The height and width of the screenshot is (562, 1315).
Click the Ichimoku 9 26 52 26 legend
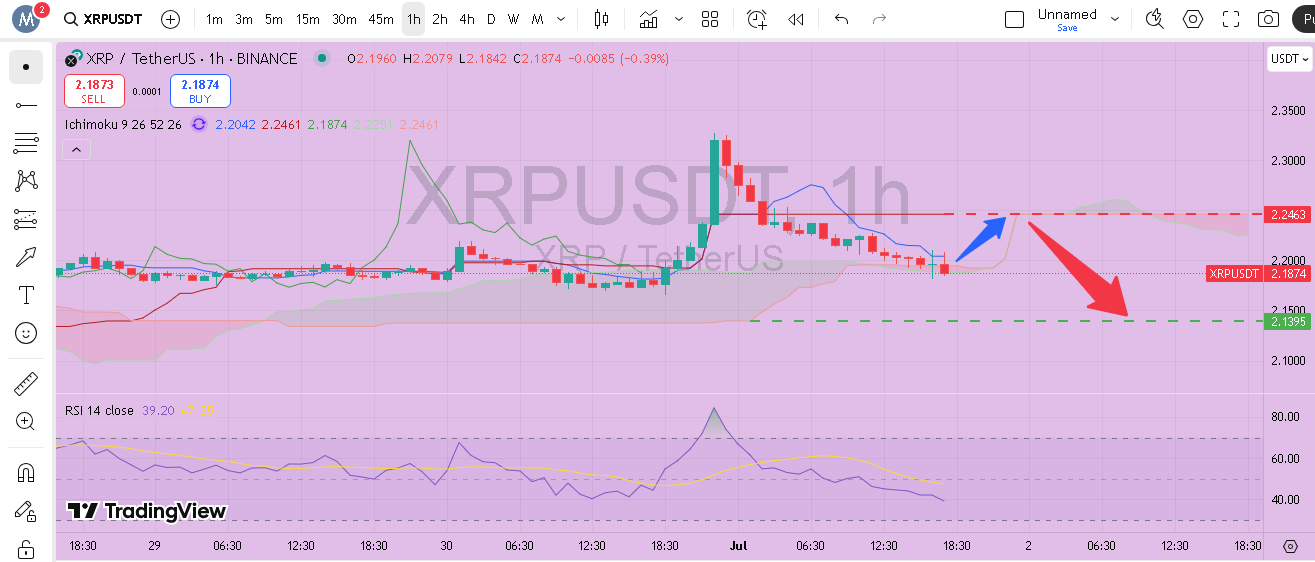click(123, 125)
